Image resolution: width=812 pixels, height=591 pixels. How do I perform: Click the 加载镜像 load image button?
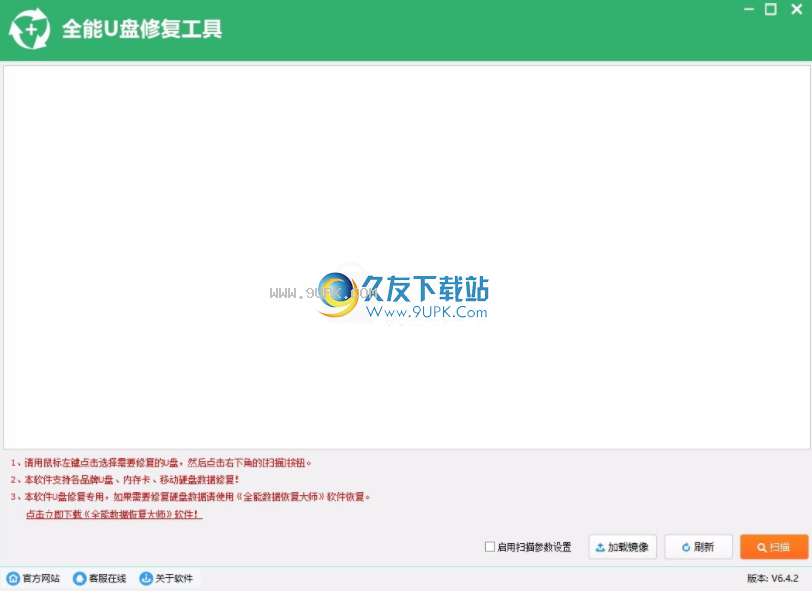(x=622, y=547)
